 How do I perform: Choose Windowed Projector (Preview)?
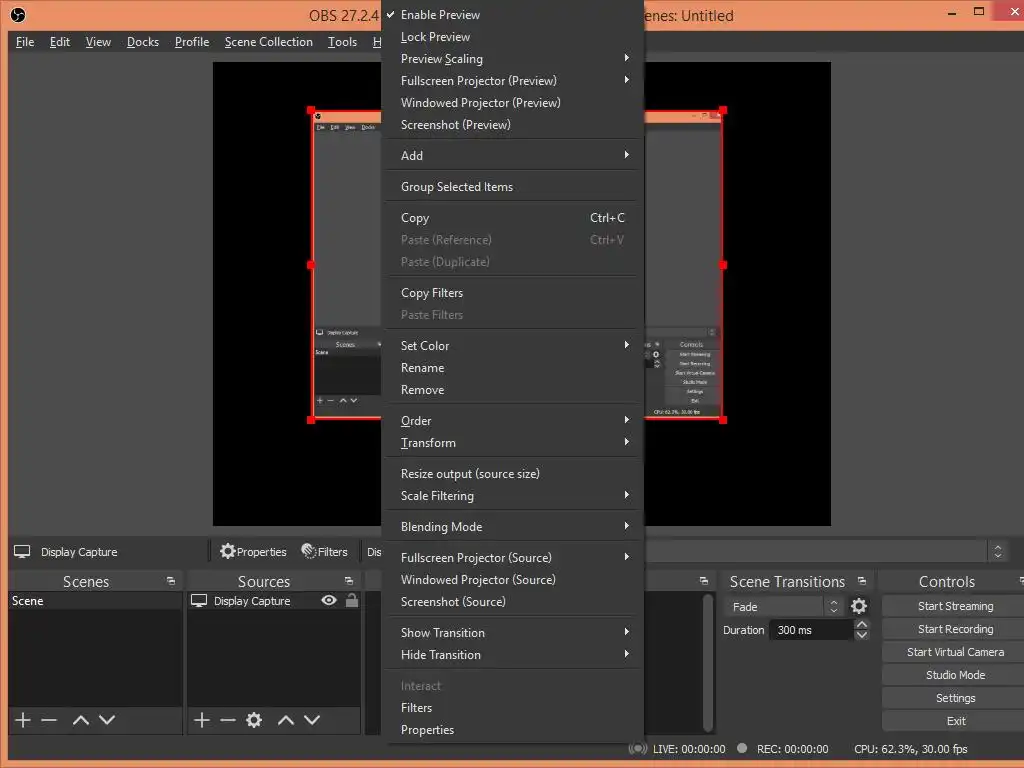(511, 103)
